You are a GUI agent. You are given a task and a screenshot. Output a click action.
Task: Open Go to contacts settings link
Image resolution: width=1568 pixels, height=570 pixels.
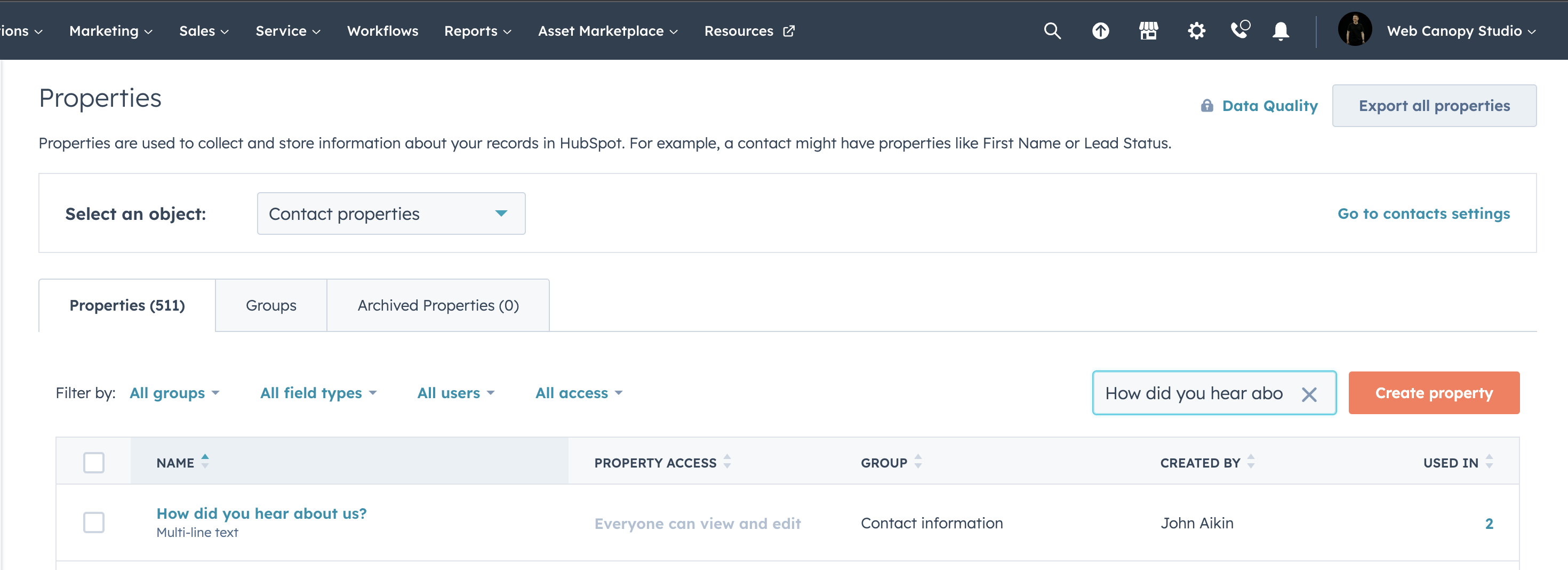(x=1424, y=213)
